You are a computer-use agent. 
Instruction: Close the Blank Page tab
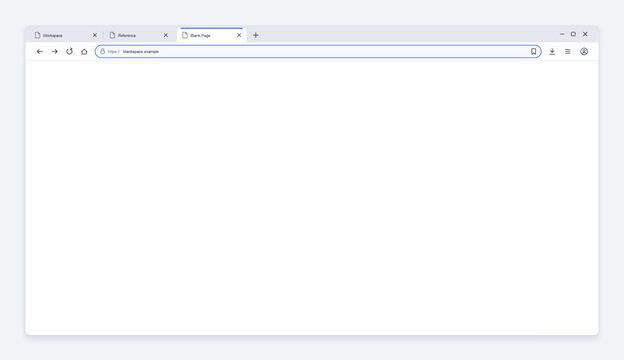(239, 35)
